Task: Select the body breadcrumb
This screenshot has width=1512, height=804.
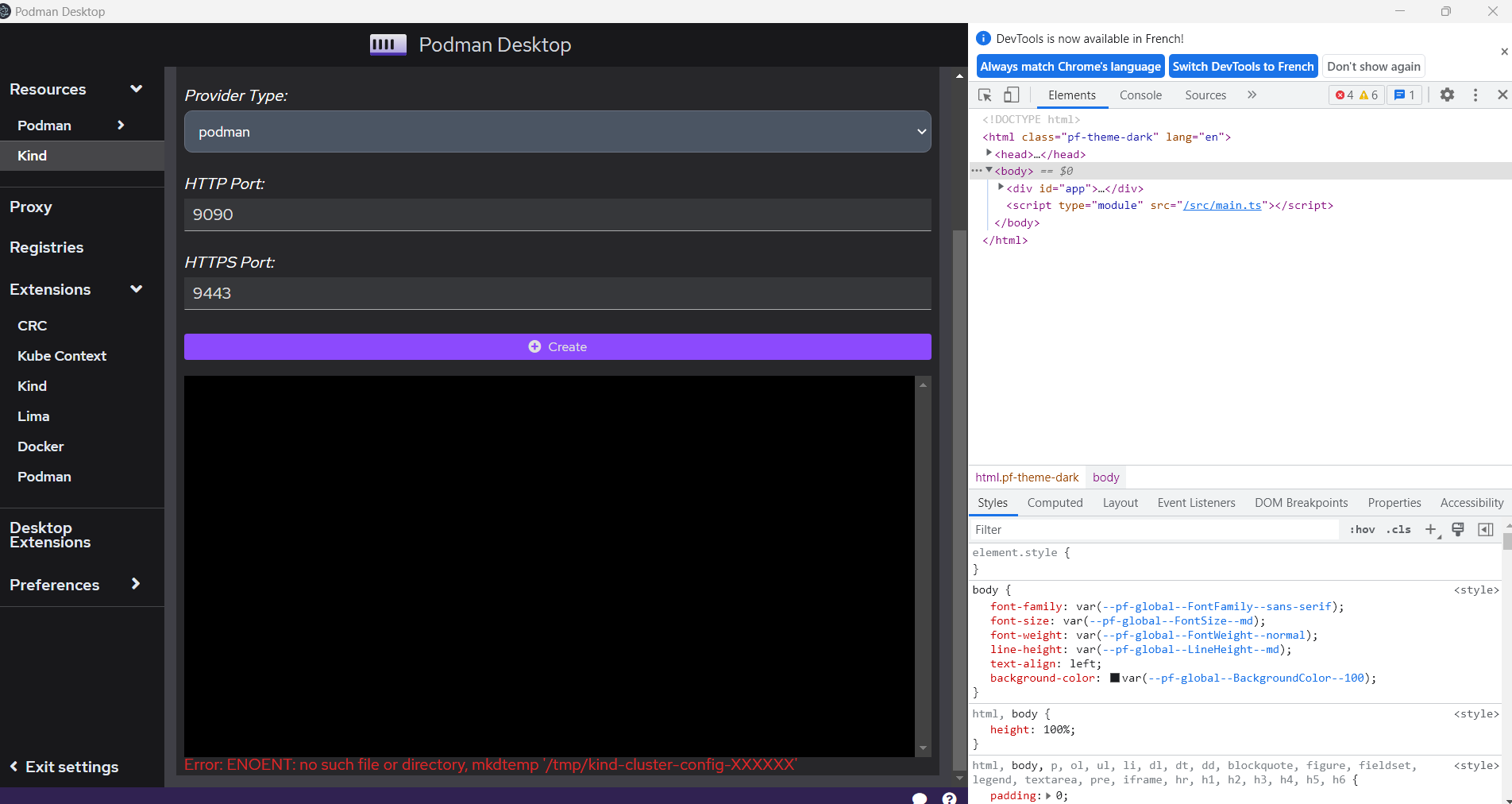Action: pyautogui.click(x=1105, y=477)
